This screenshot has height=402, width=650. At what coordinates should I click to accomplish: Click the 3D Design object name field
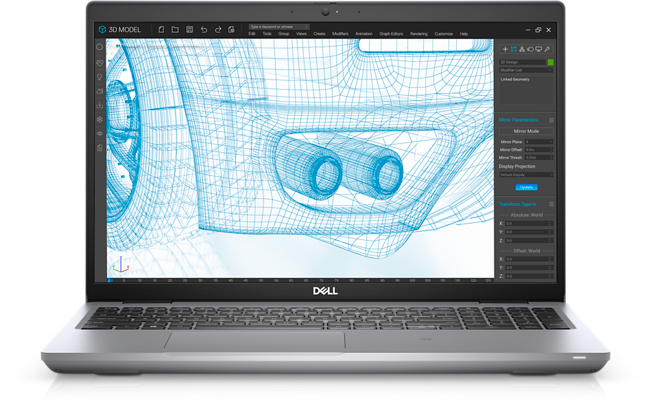pos(523,62)
